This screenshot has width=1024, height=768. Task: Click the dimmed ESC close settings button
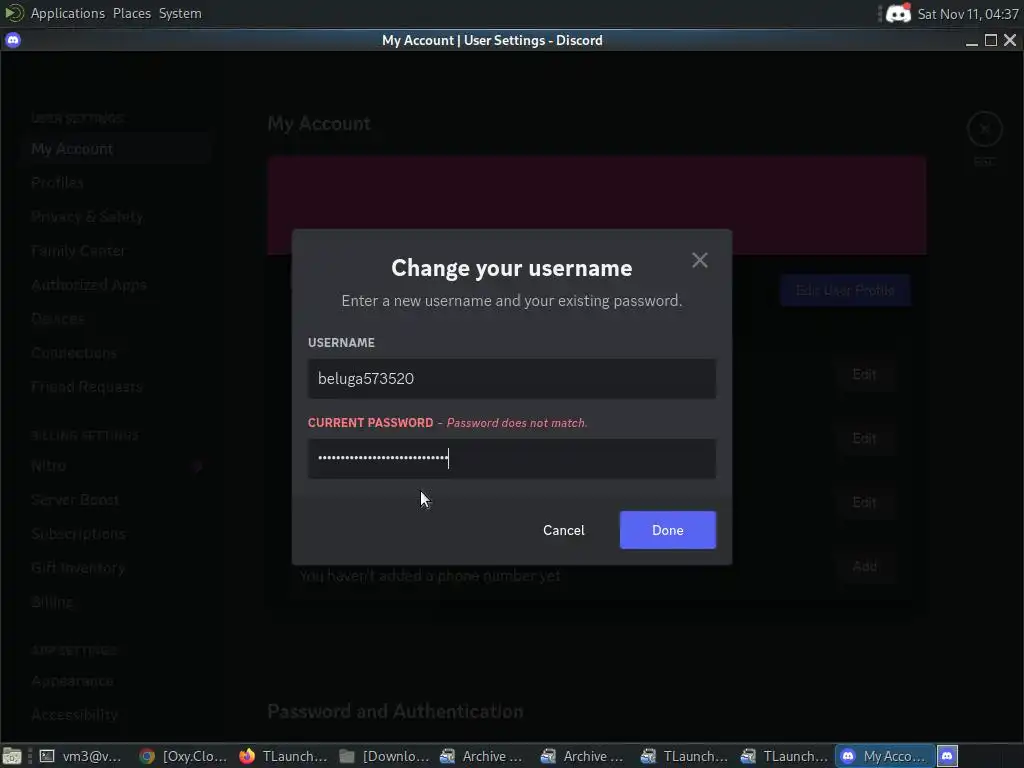[x=985, y=129]
